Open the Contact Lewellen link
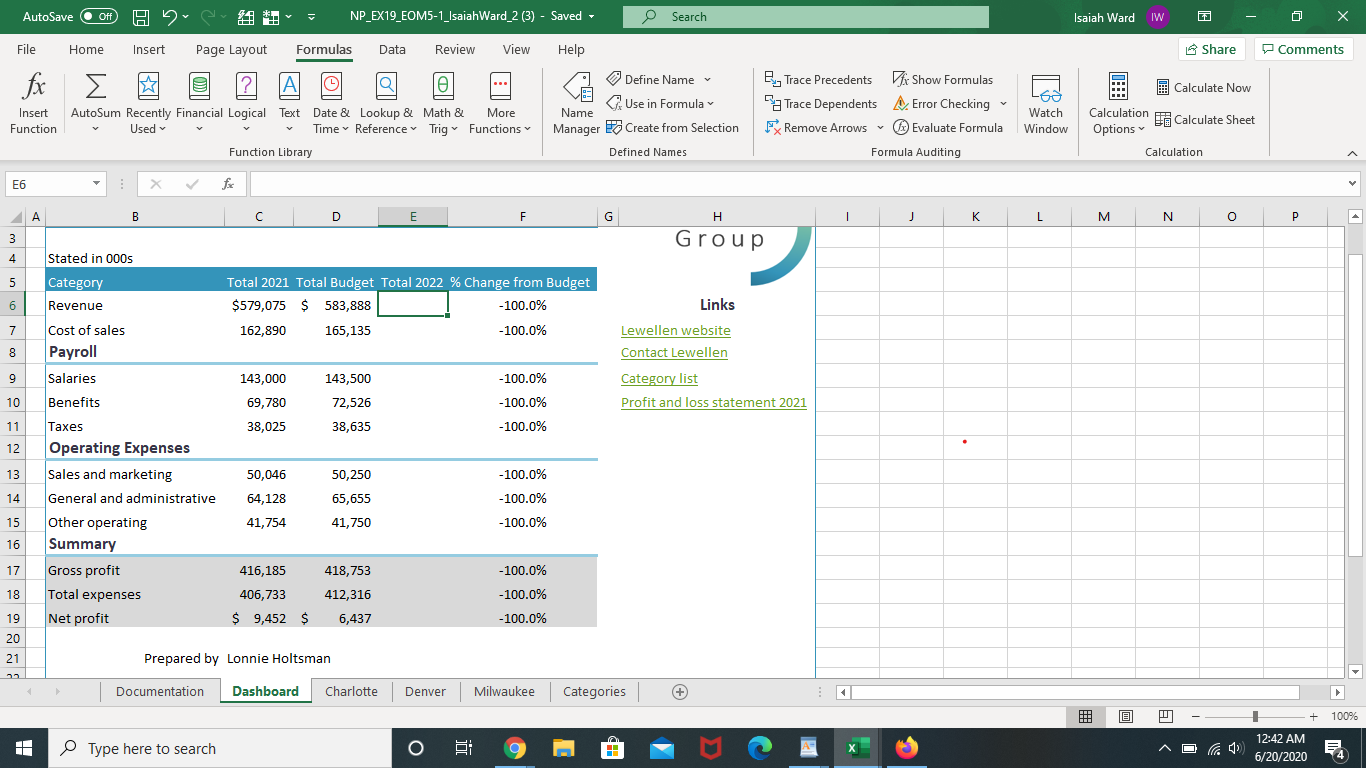Screen dimensions: 1366x768 [674, 352]
